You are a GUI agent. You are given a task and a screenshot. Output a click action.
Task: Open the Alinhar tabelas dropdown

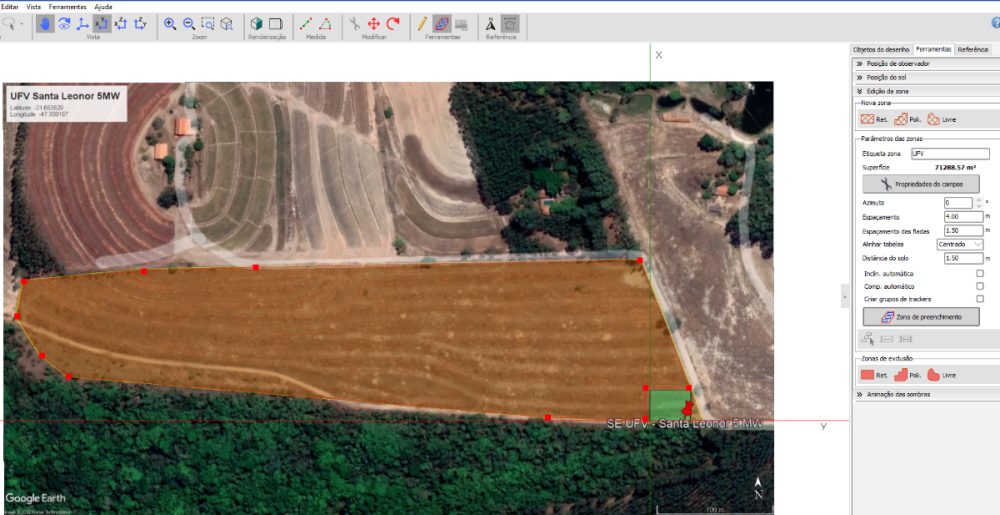point(959,244)
